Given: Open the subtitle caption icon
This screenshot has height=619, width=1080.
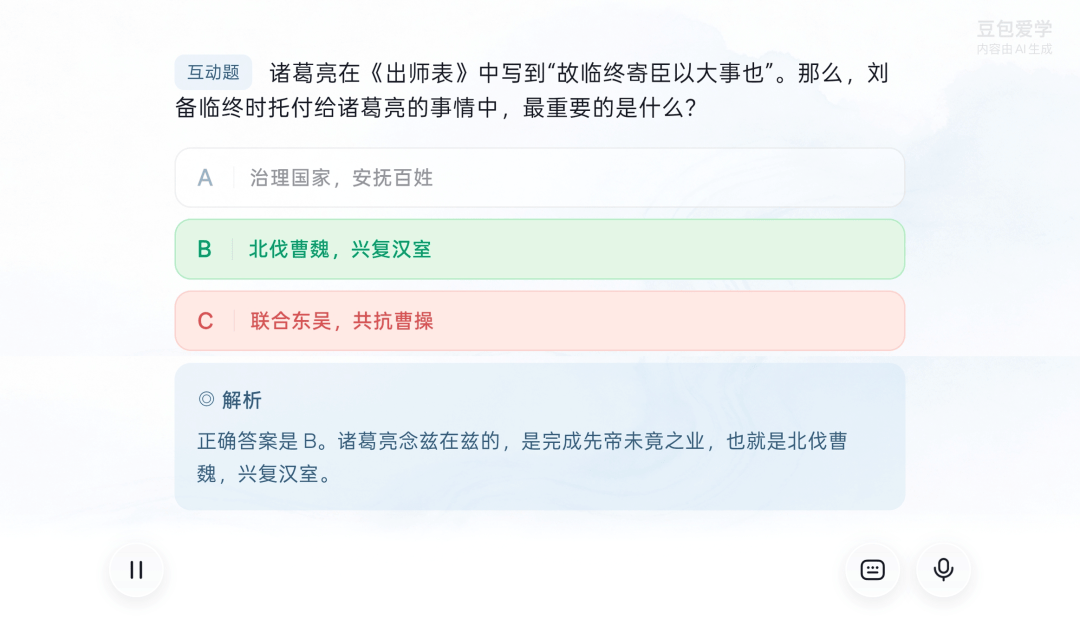Looking at the screenshot, I should 873,569.
